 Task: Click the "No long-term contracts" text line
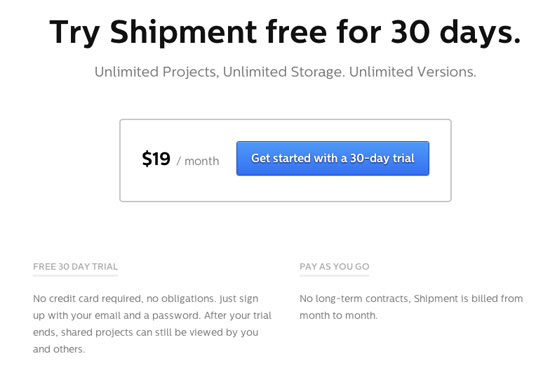coord(411,299)
